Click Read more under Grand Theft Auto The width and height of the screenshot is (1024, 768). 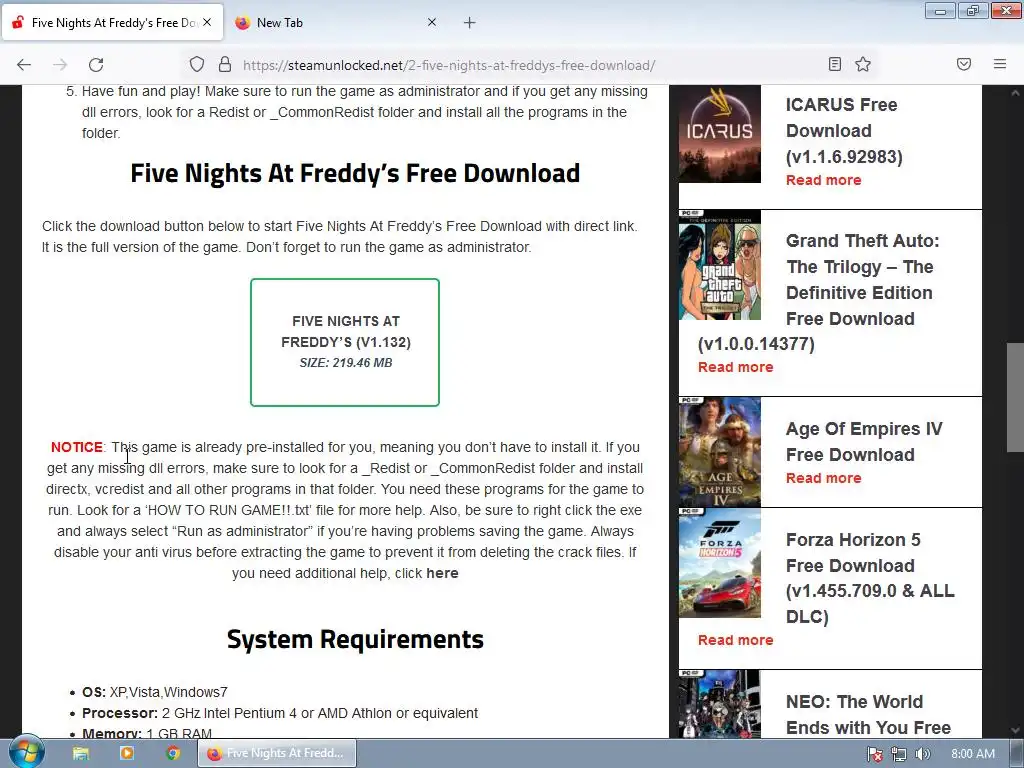pyautogui.click(x=735, y=367)
